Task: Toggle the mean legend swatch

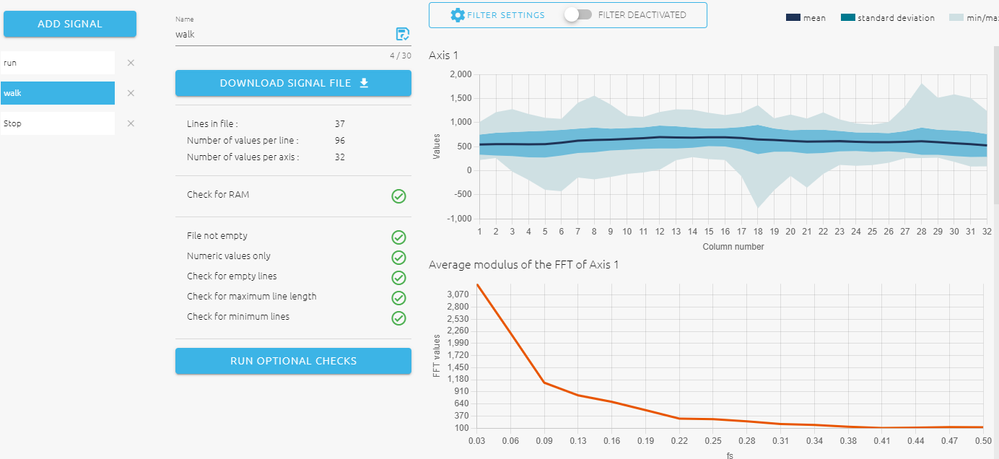Action: tap(793, 18)
